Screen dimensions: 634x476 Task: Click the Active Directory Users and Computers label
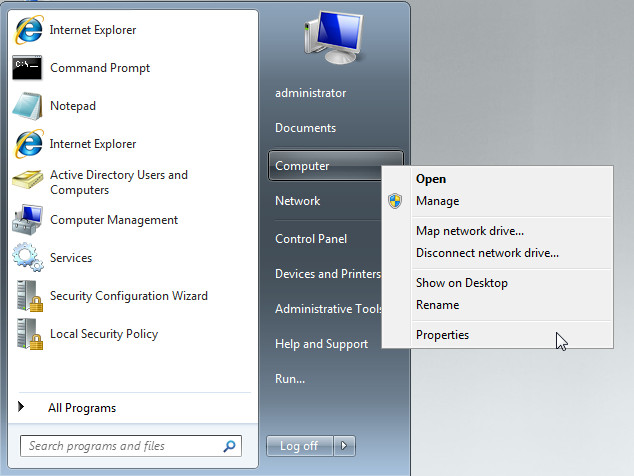(119, 182)
